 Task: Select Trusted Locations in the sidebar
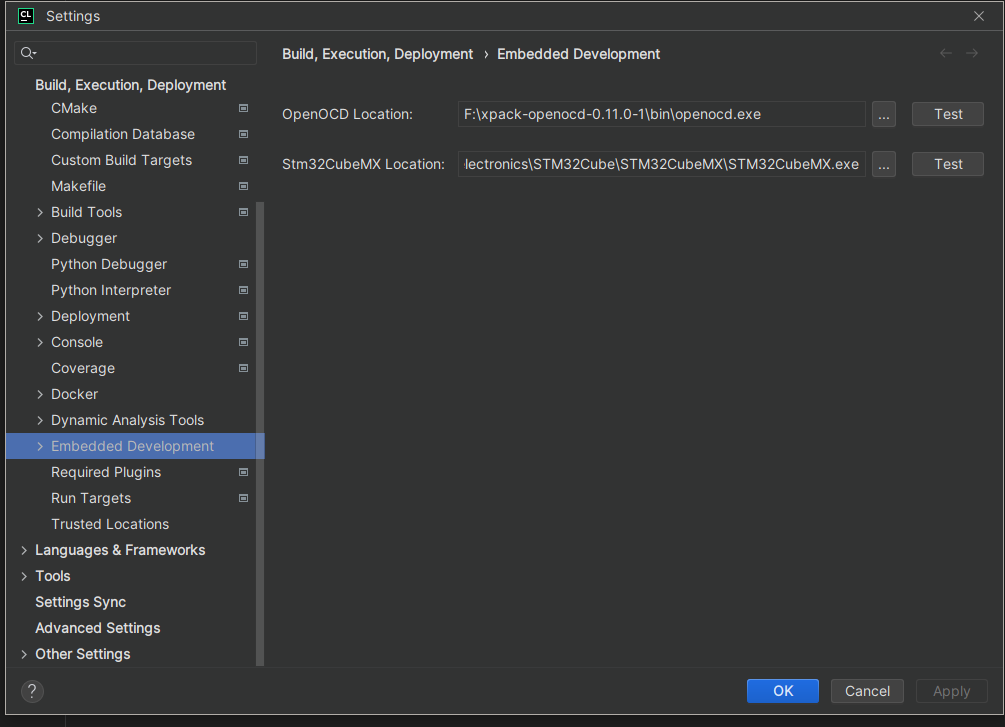coord(110,524)
